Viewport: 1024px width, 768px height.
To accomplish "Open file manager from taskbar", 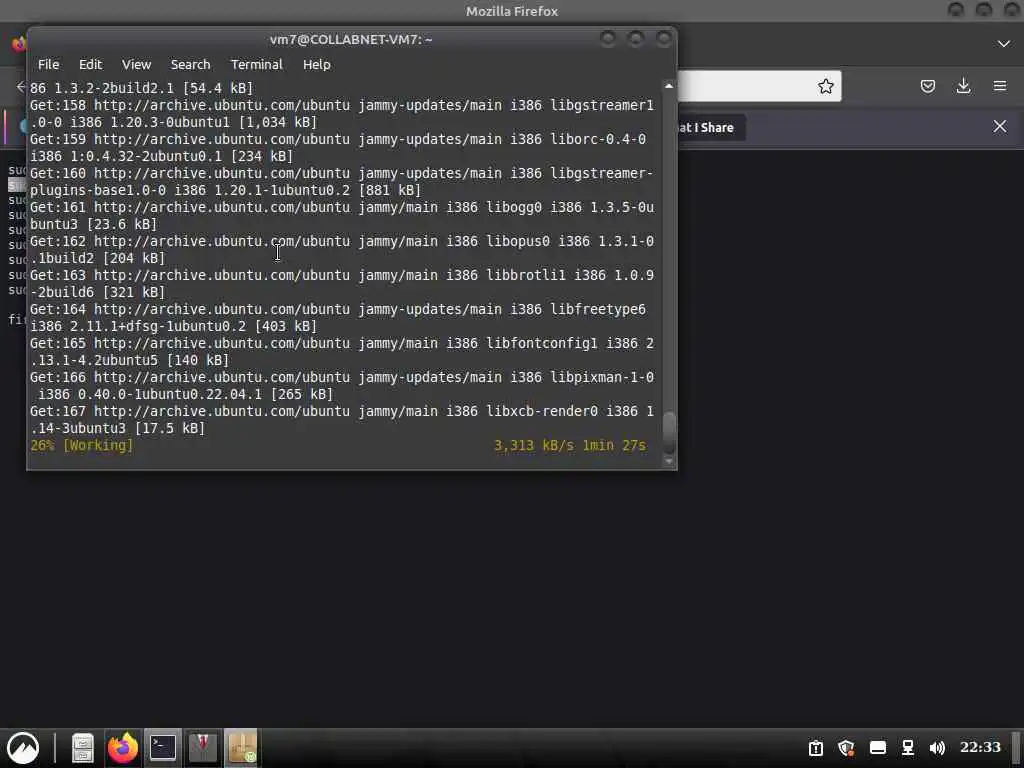I will coord(83,748).
